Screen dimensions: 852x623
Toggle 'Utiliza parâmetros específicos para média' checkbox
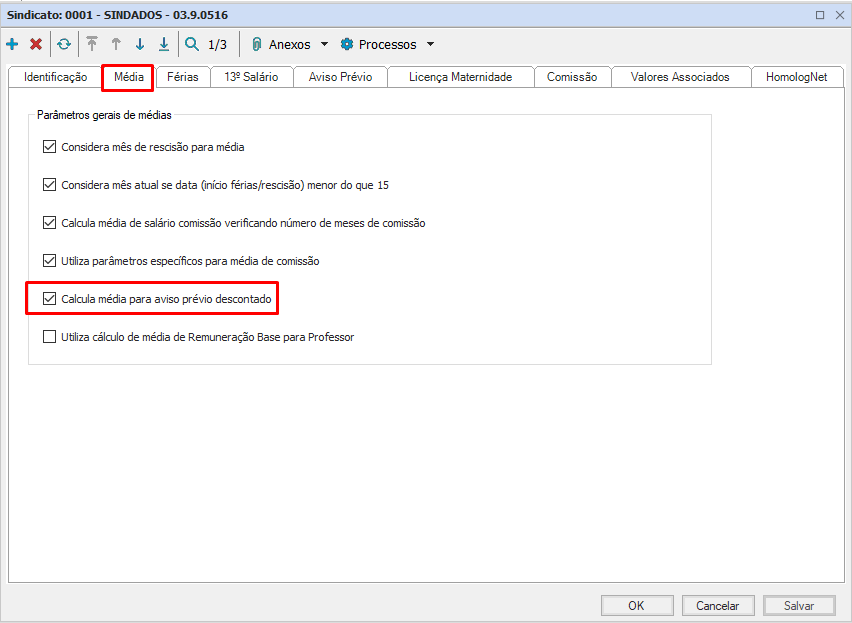(x=49, y=261)
